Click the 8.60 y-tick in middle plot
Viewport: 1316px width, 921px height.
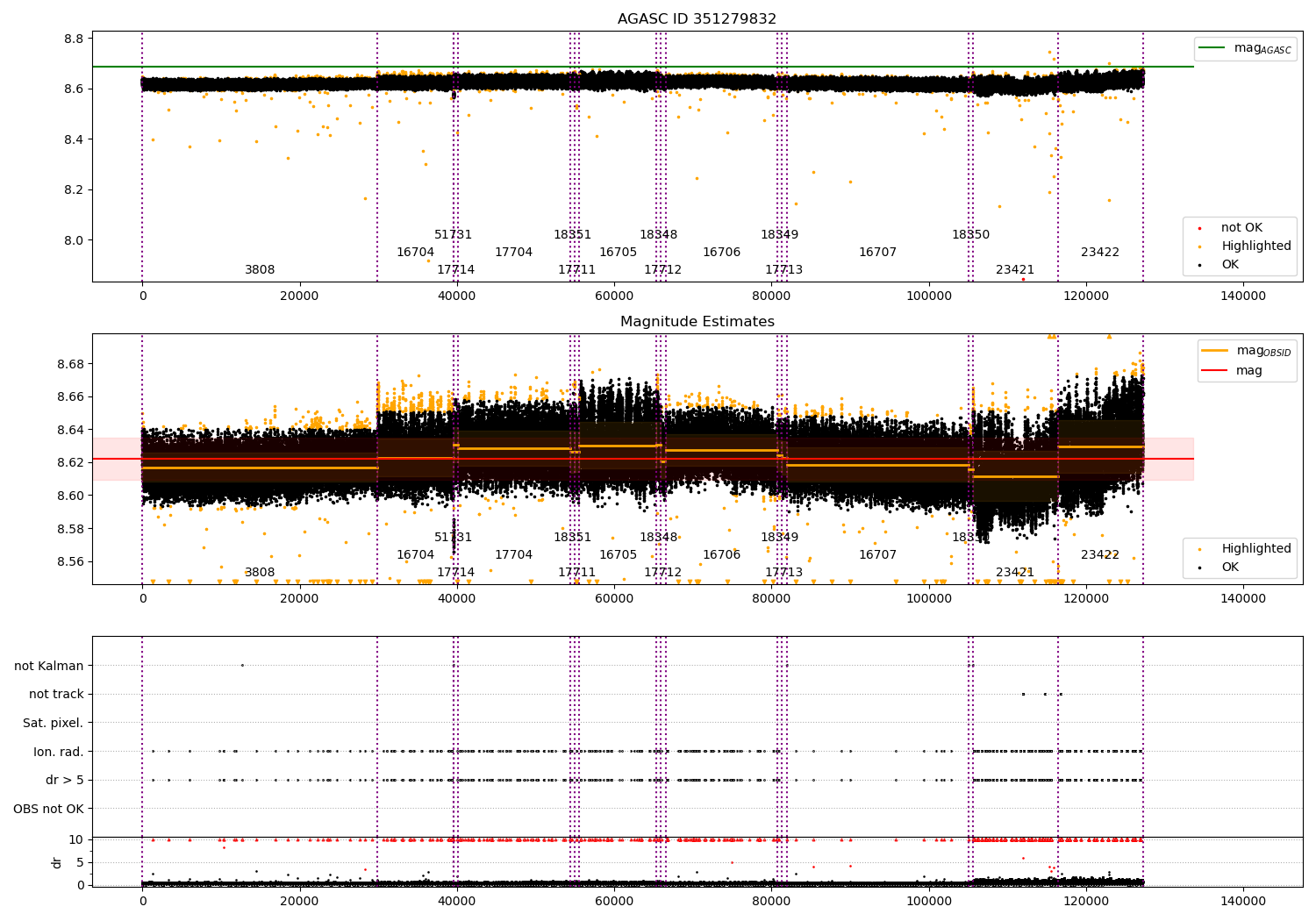70,496
